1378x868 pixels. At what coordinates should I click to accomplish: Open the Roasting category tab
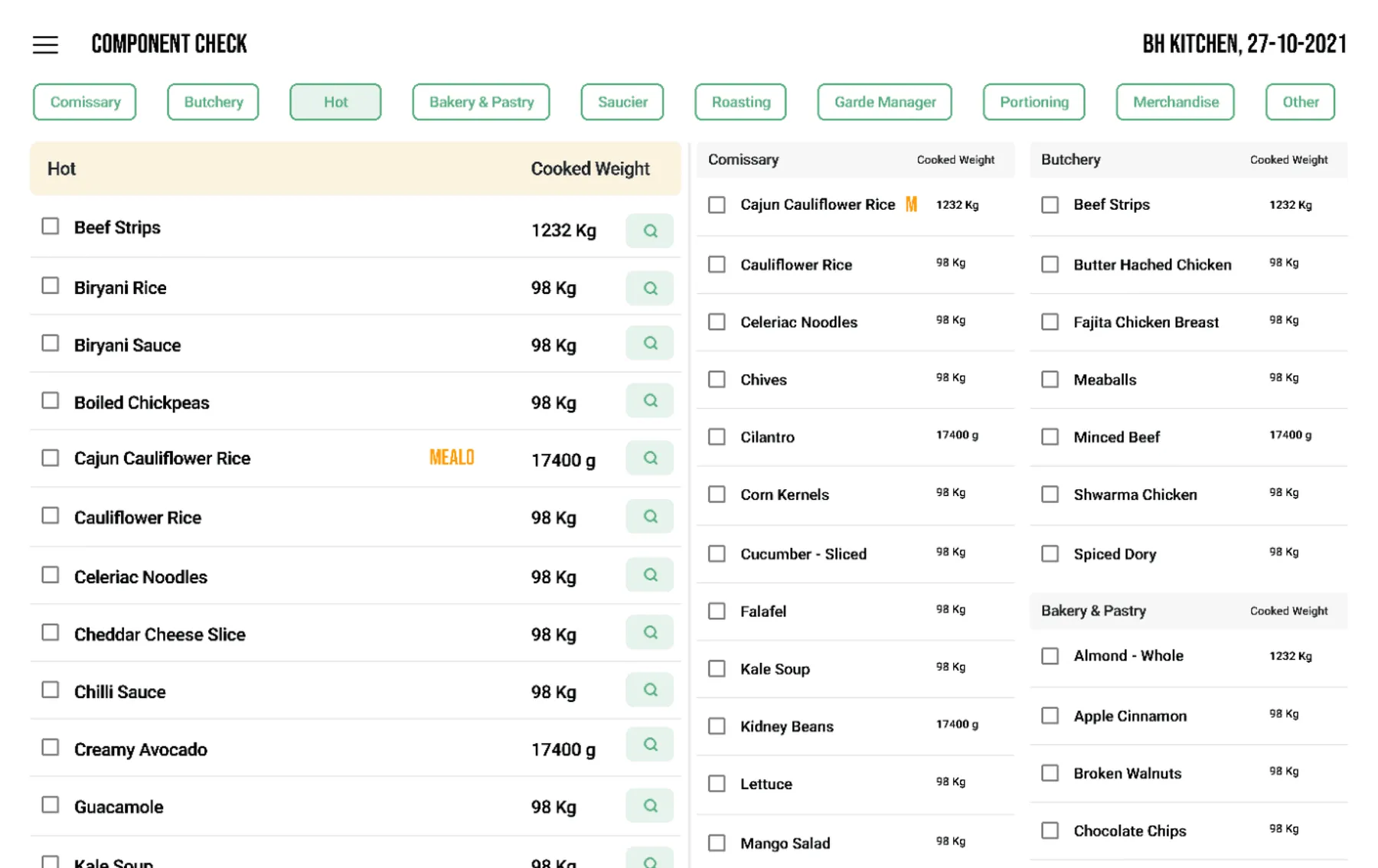pyautogui.click(x=740, y=102)
